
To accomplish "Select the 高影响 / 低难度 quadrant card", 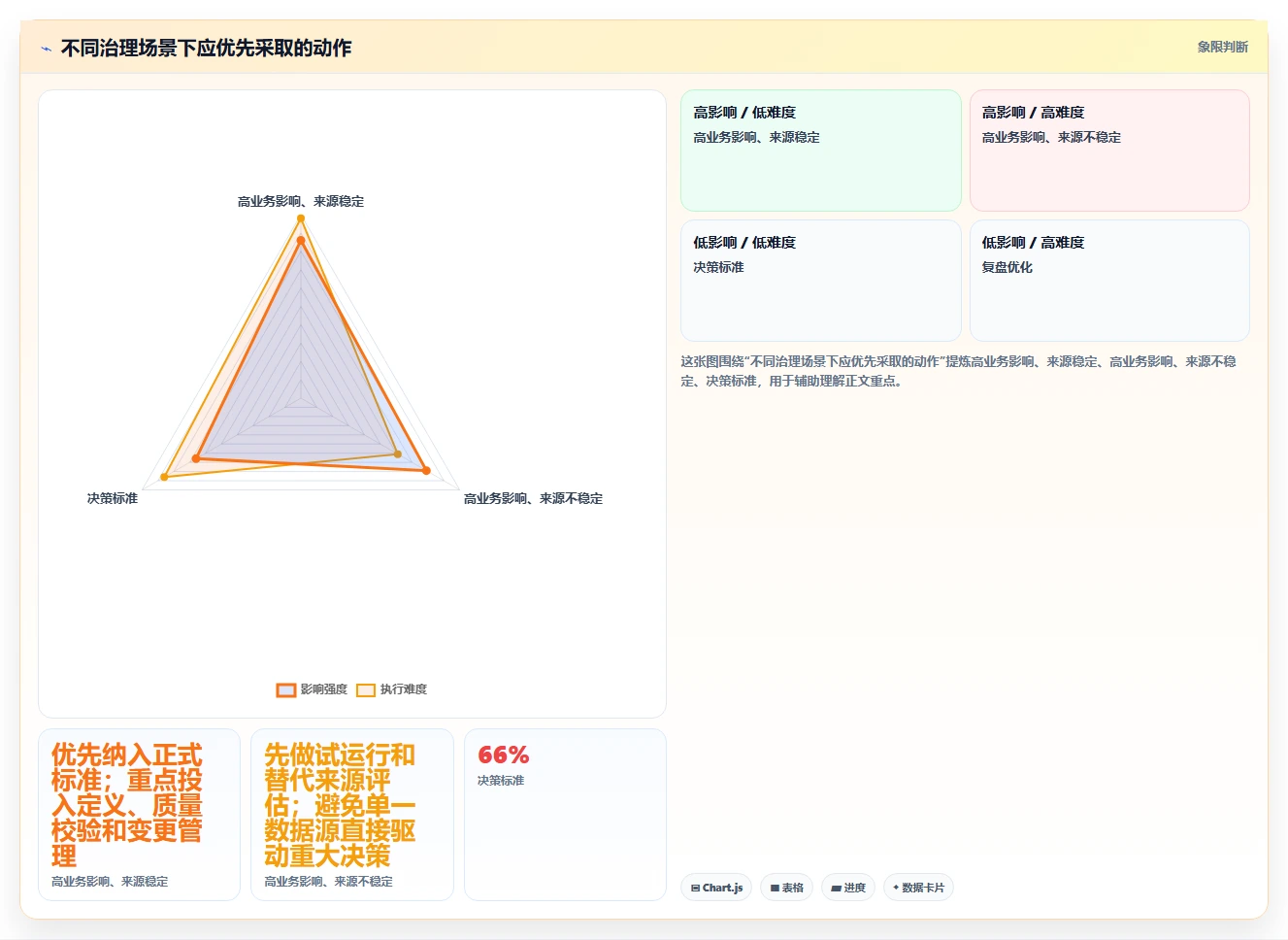I will coord(821,151).
